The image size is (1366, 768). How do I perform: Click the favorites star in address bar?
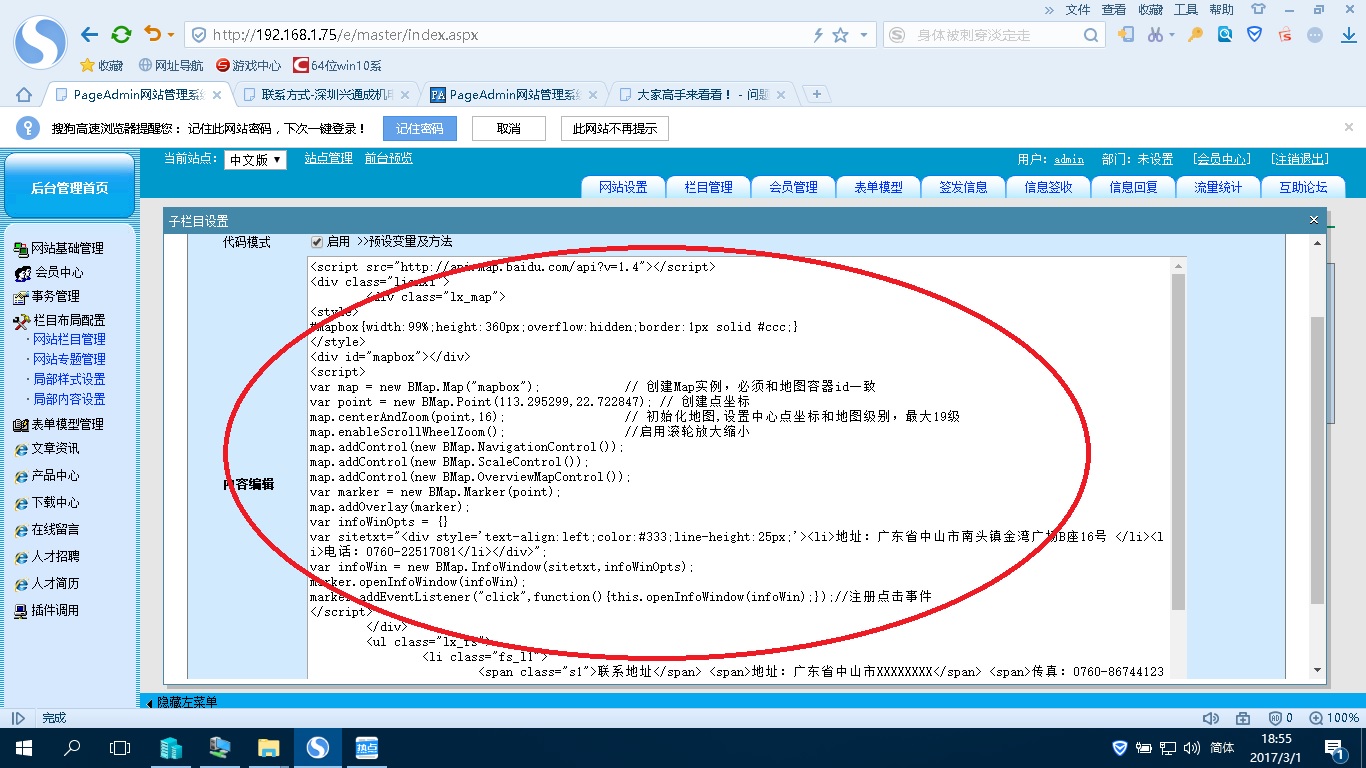coord(841,35)
